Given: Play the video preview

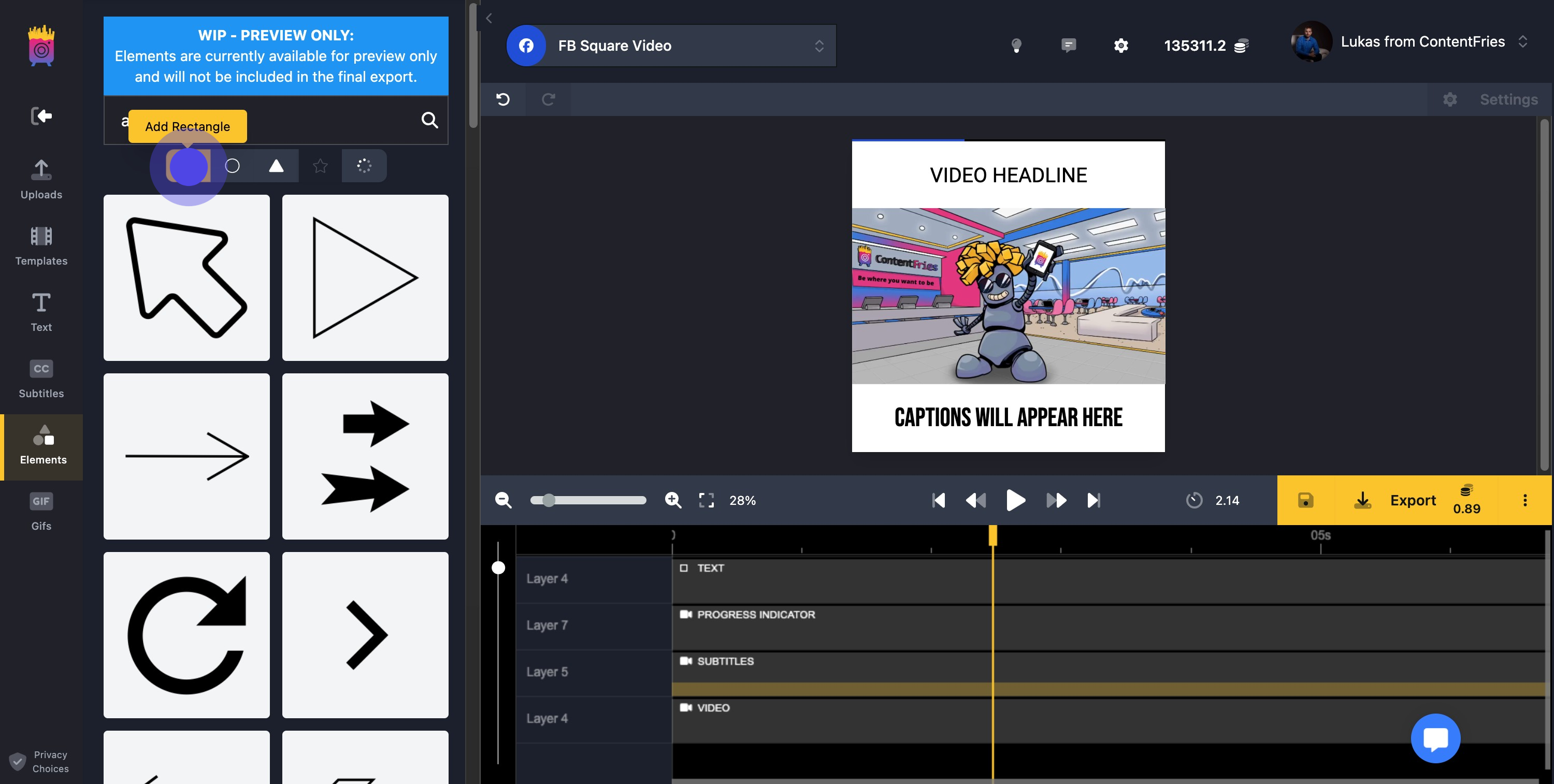Looking at the screenshot, I should pos(1016,500).
